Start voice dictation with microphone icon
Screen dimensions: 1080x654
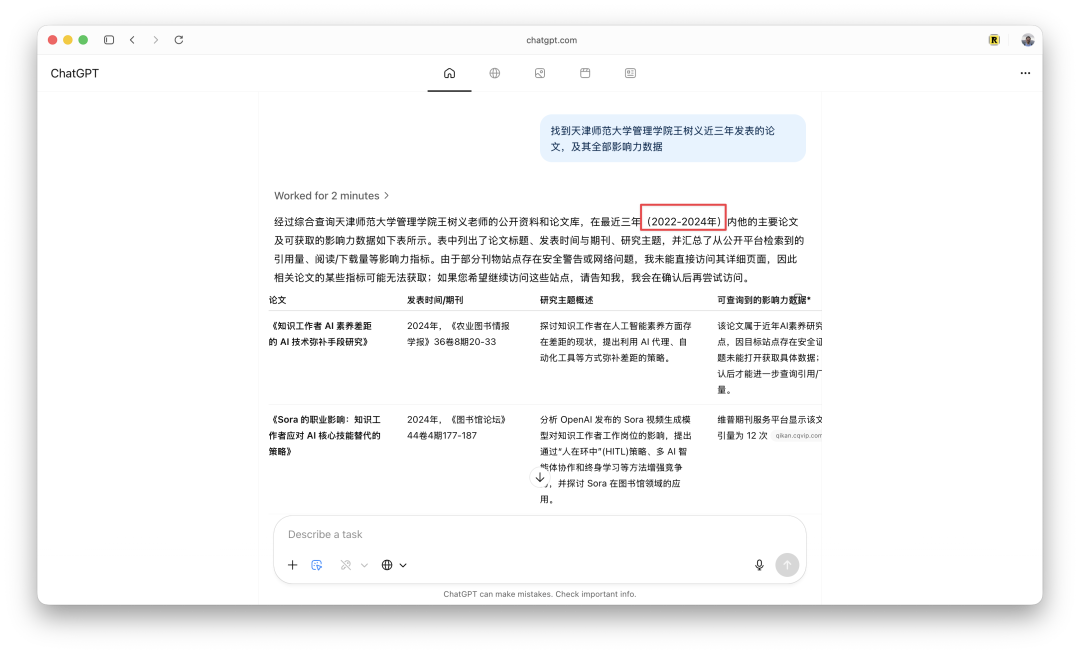[759, 565]
